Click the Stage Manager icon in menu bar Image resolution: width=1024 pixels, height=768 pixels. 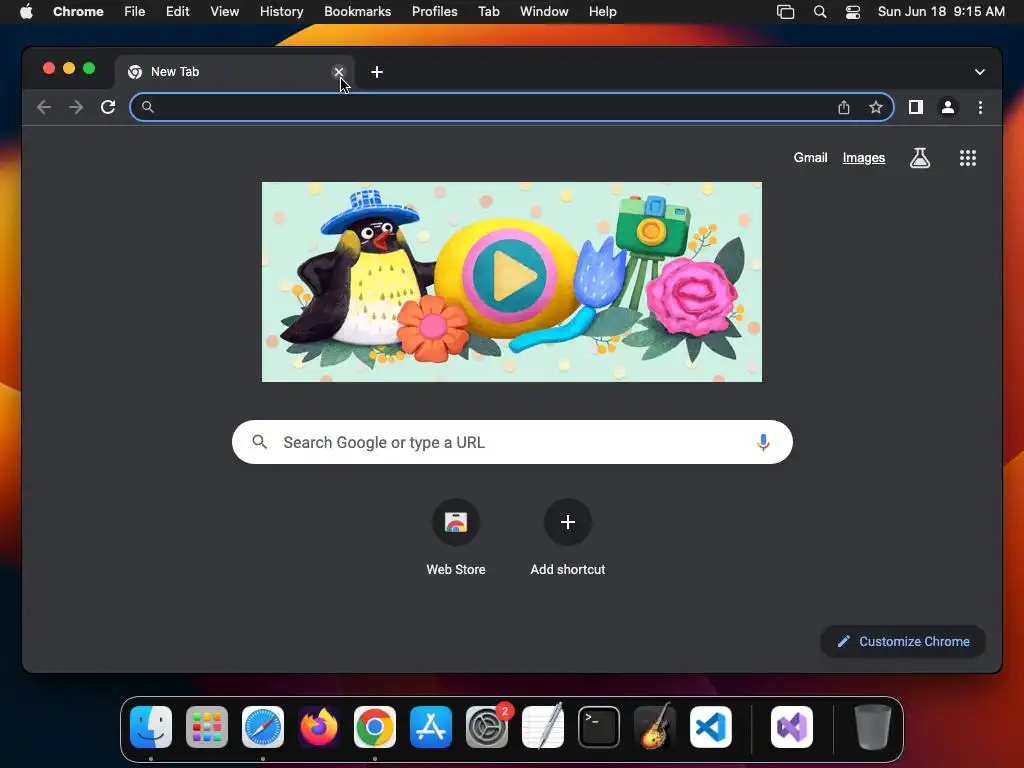[786, 12]
